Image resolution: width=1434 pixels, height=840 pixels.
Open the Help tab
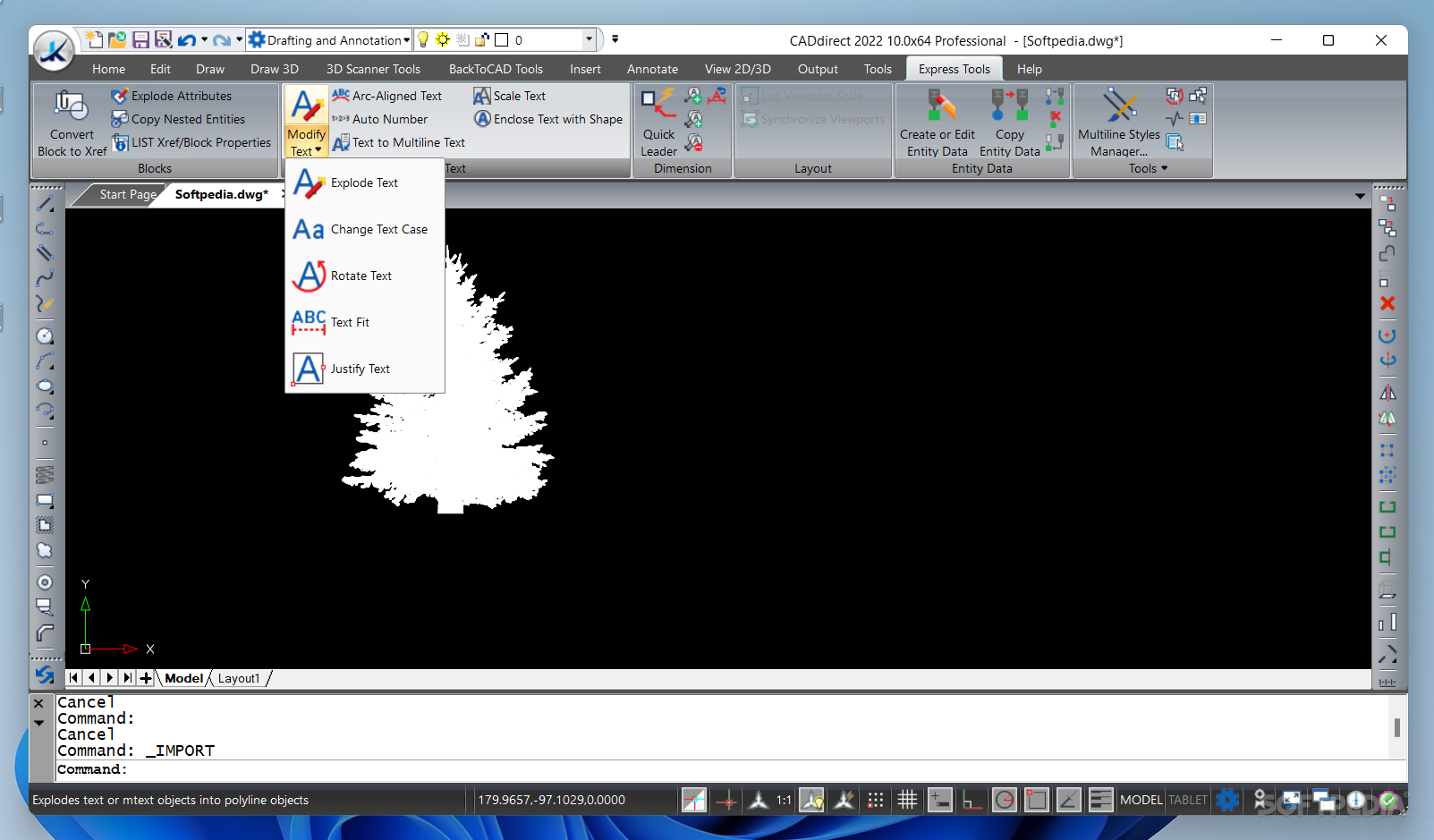coord(1029,69)
